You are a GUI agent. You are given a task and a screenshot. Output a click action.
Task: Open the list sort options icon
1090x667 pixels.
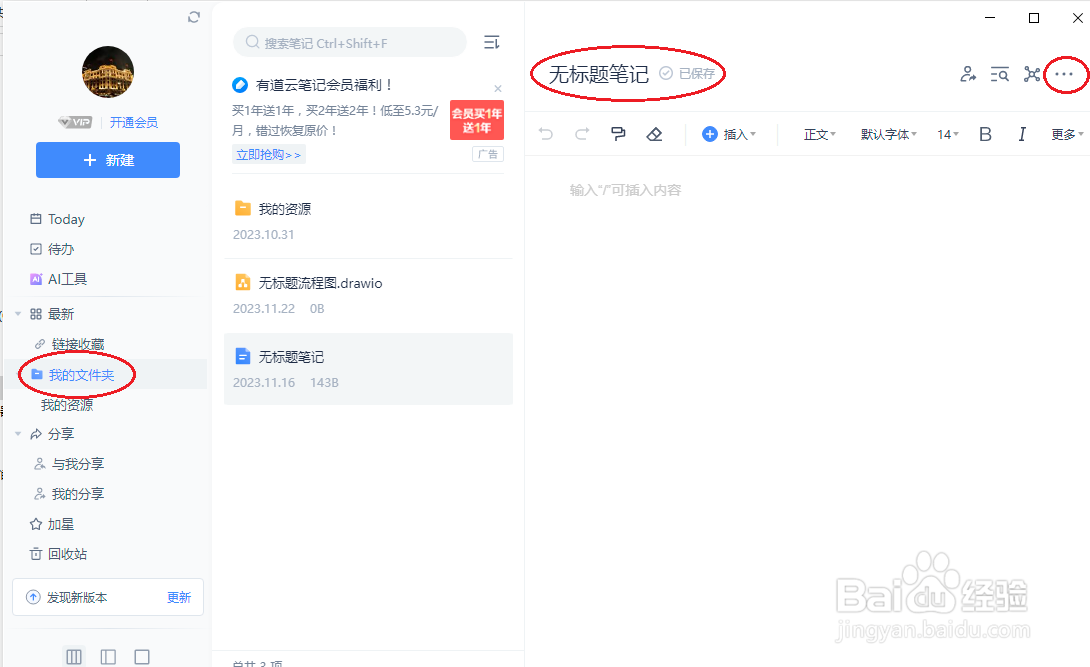491,42
